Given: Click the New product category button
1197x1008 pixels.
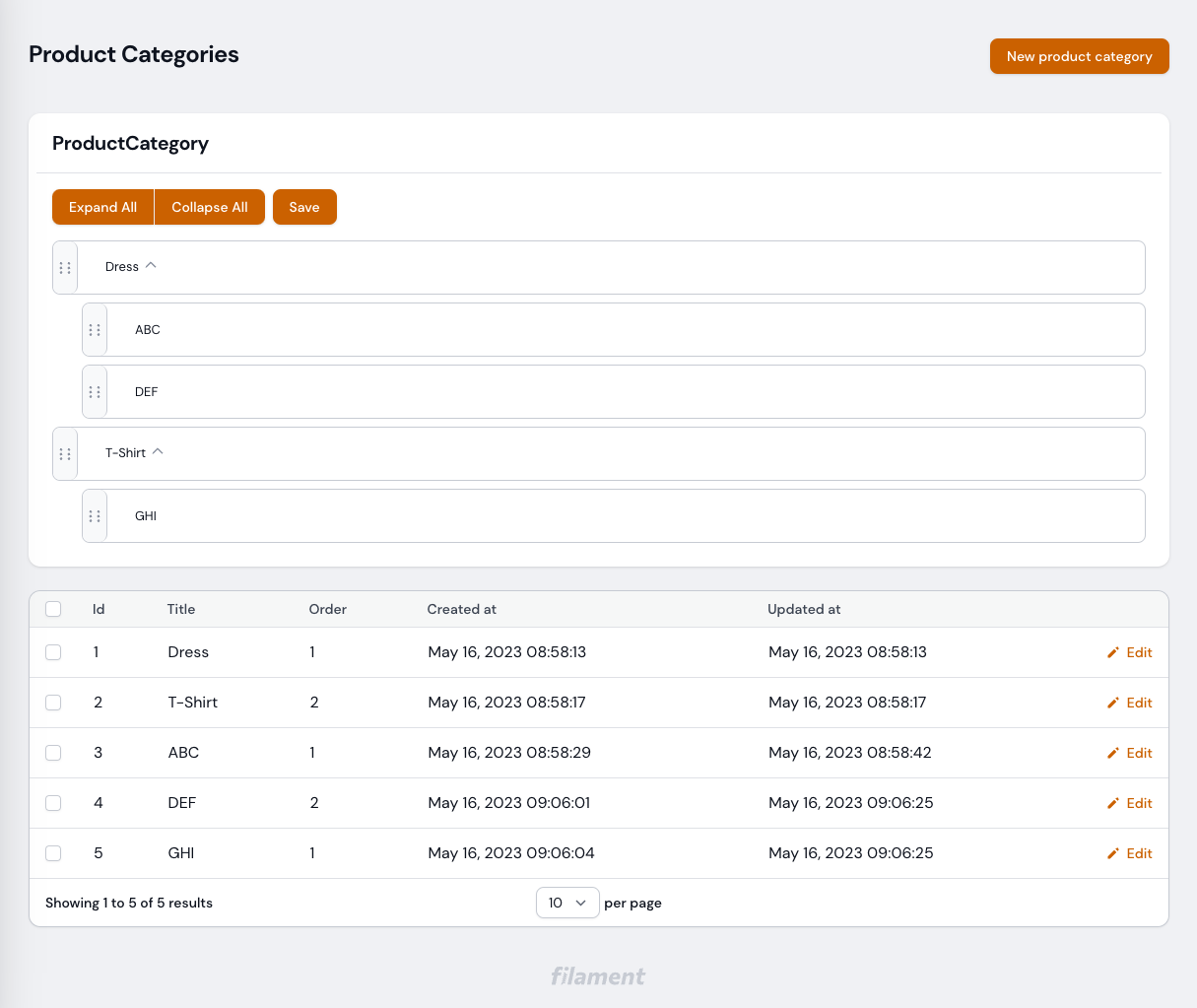Looking at the screenshot, I should pos(1079,56).
